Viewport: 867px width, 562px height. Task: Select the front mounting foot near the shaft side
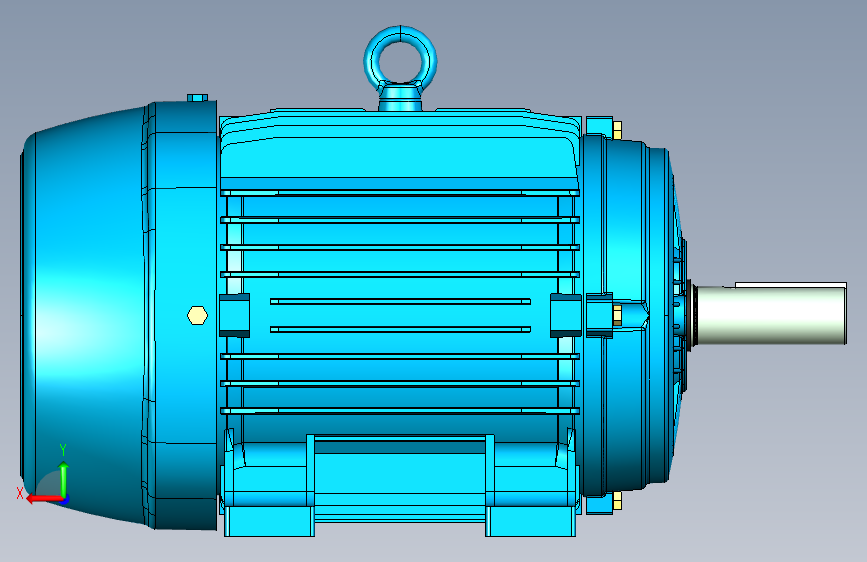[x=530, y=521]
